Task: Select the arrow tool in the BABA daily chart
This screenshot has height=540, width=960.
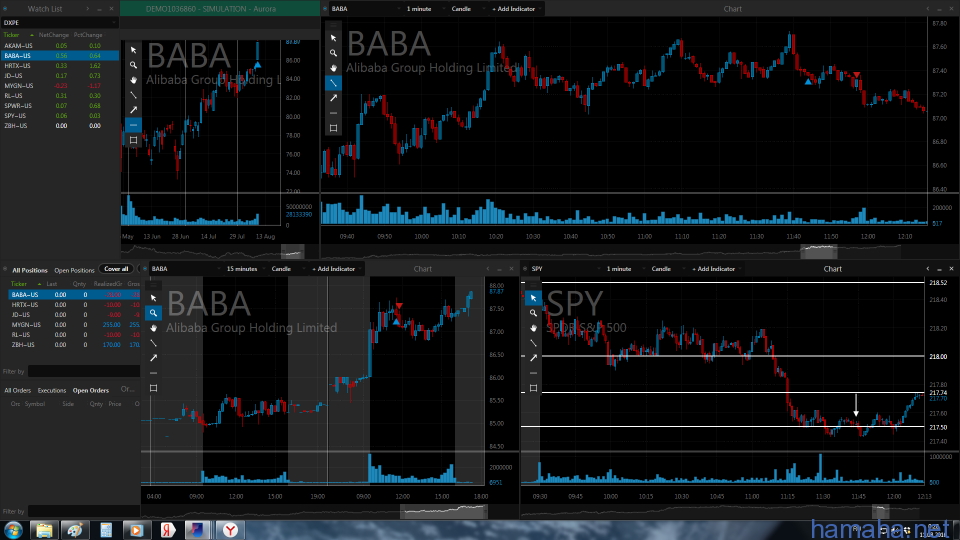Action: point(133,110)
